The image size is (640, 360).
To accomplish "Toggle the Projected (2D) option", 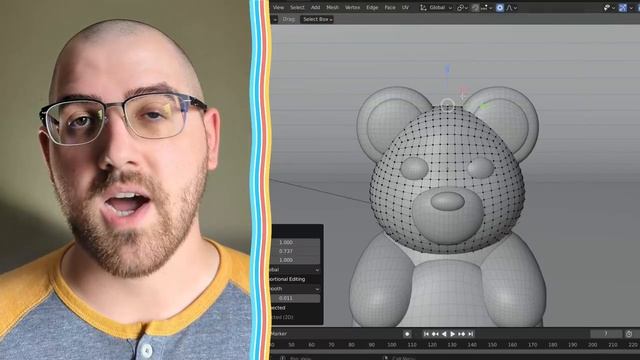I will pos(282,317).
